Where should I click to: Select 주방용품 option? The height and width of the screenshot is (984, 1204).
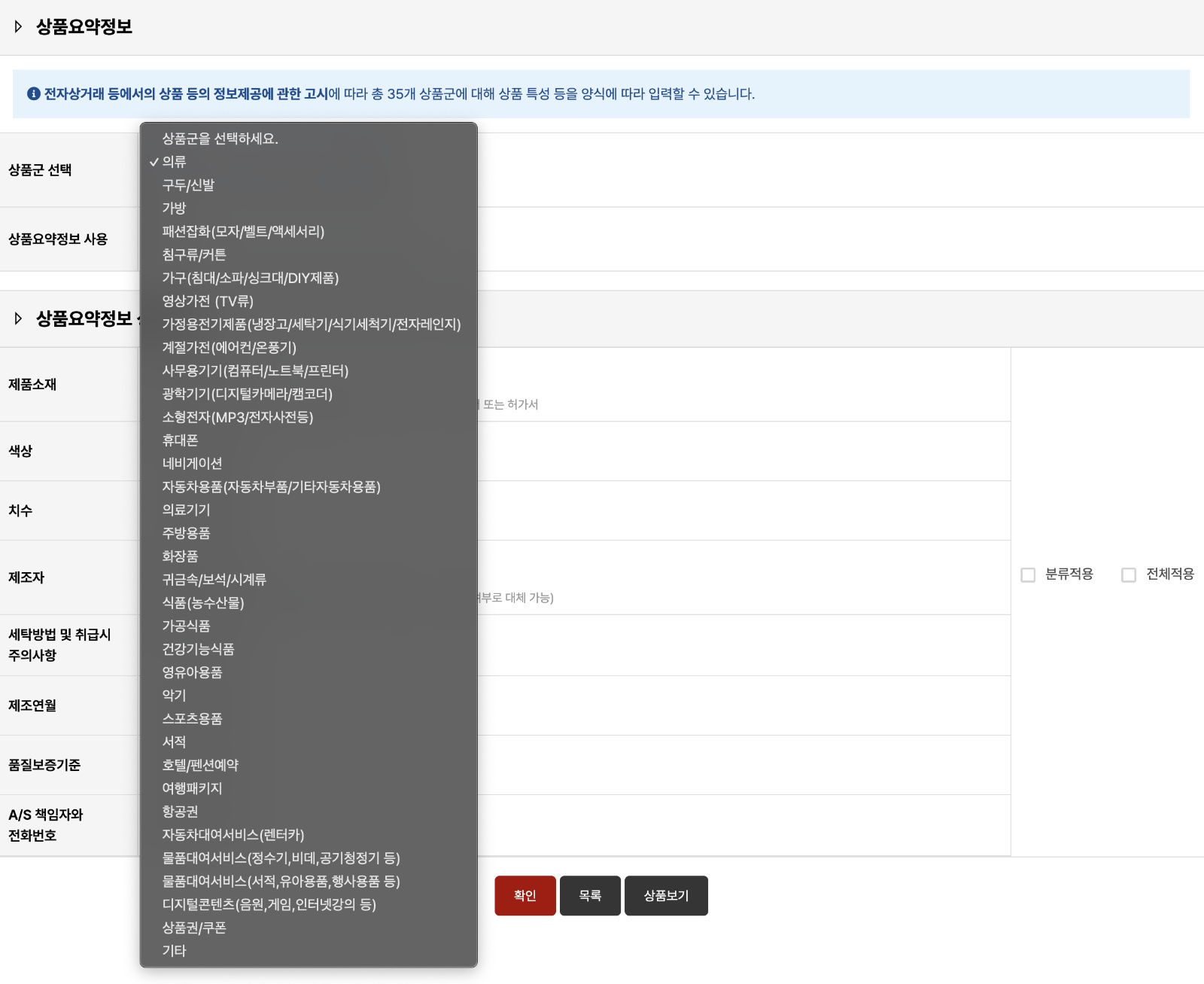pos(309,533)
